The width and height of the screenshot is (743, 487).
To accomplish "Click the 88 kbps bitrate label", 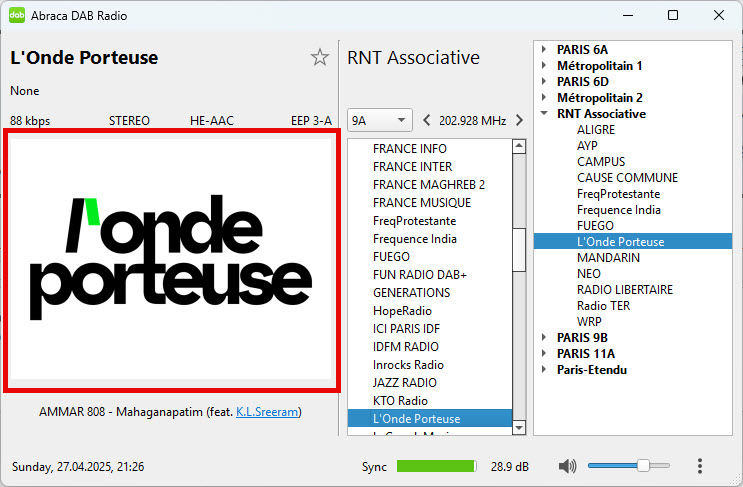I will [x=30, y=121].
